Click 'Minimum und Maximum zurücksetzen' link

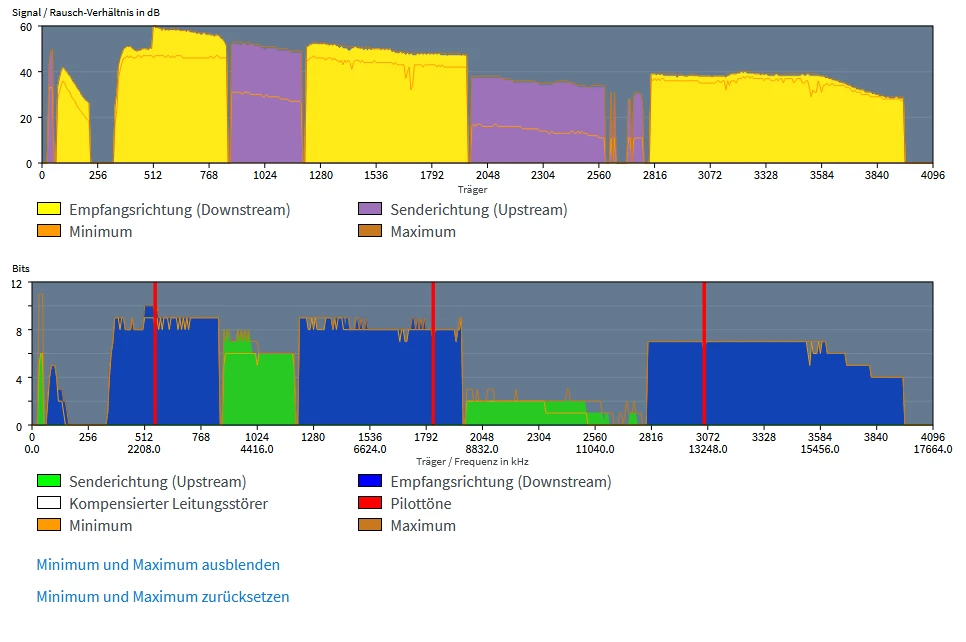(x=163, y=596)
